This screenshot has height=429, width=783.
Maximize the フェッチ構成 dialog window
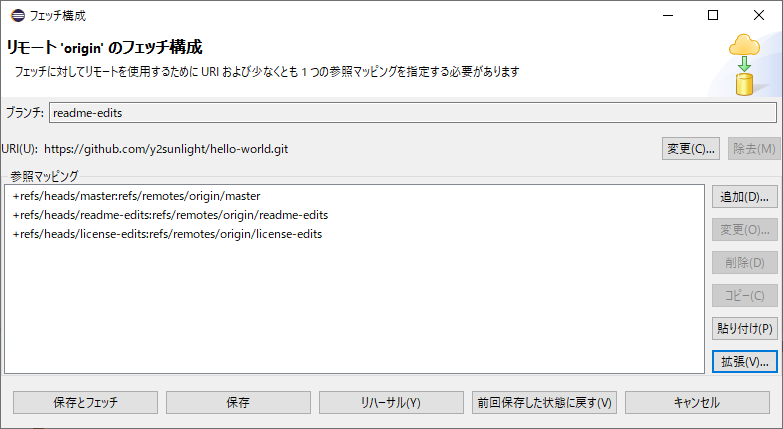713,15
